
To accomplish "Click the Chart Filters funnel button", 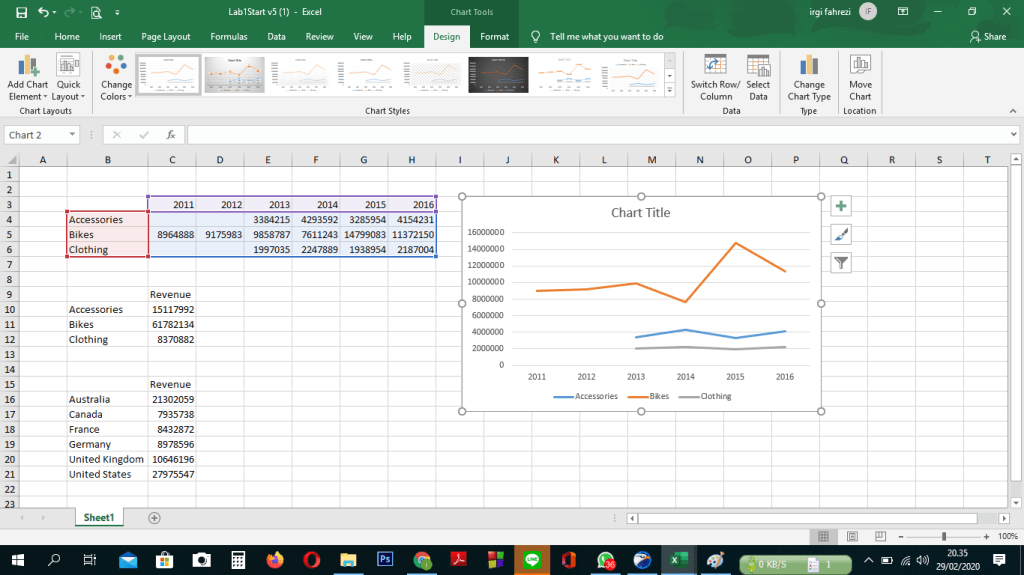I will (x=841, y=262).
